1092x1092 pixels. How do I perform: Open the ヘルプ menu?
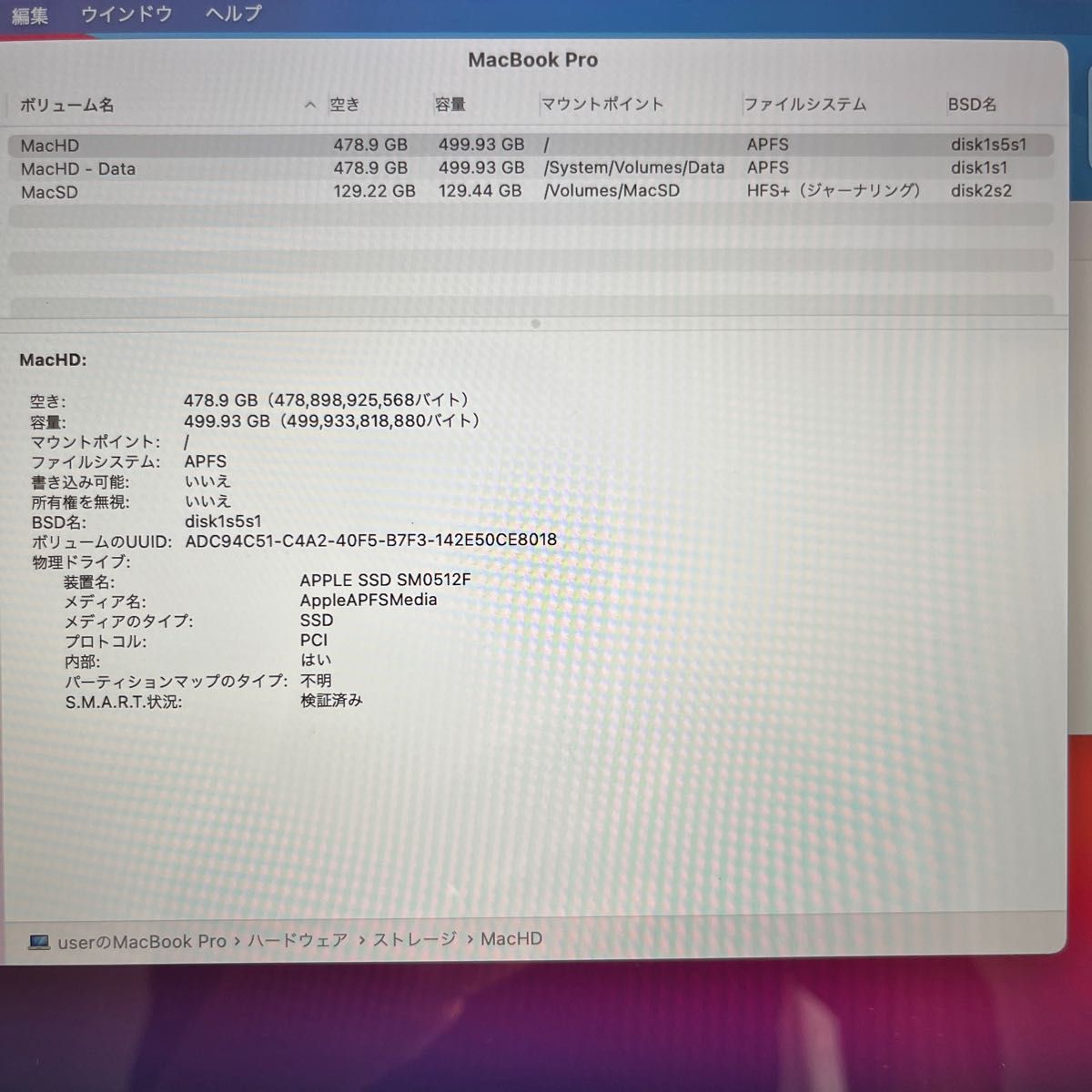(233, 14)
